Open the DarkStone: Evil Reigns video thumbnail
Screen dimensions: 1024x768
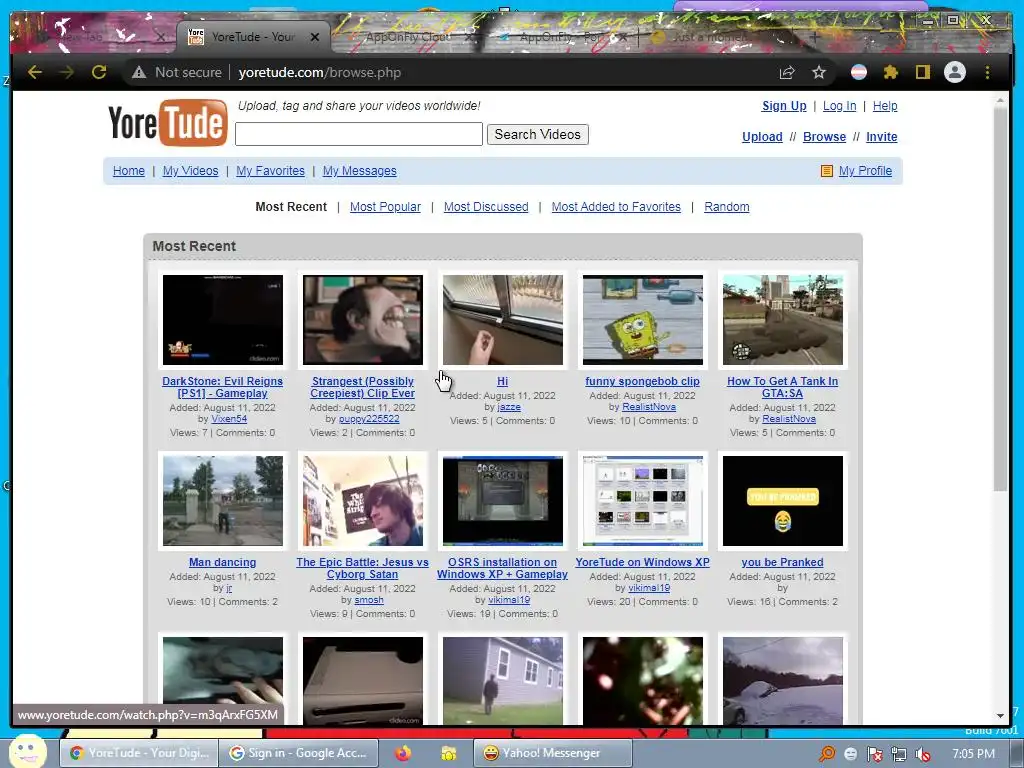223,320
